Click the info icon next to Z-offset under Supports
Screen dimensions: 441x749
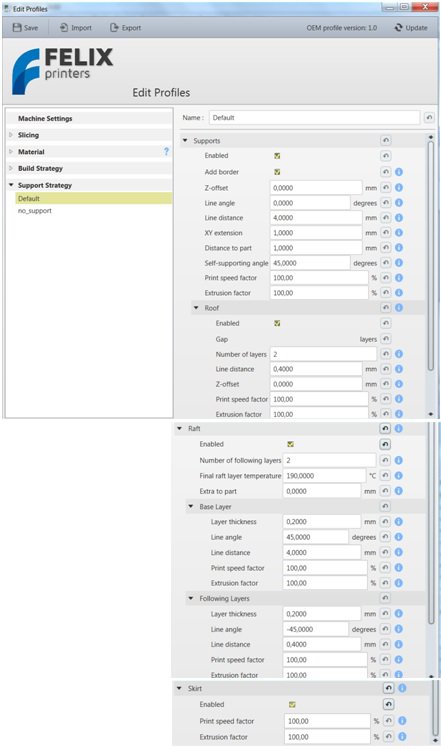pos(399,188)
